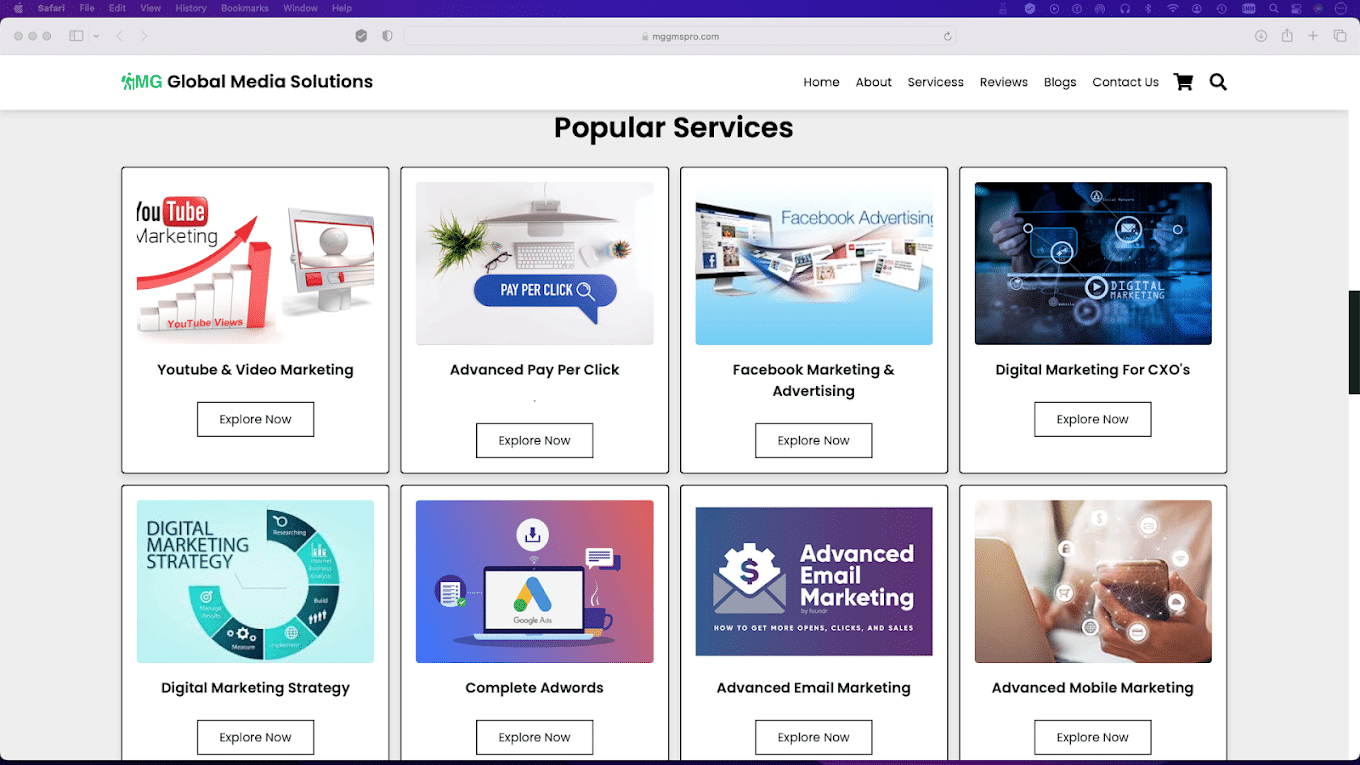
Task: Expand sidebar dropdown chevron in Safari
Action: 96,36
